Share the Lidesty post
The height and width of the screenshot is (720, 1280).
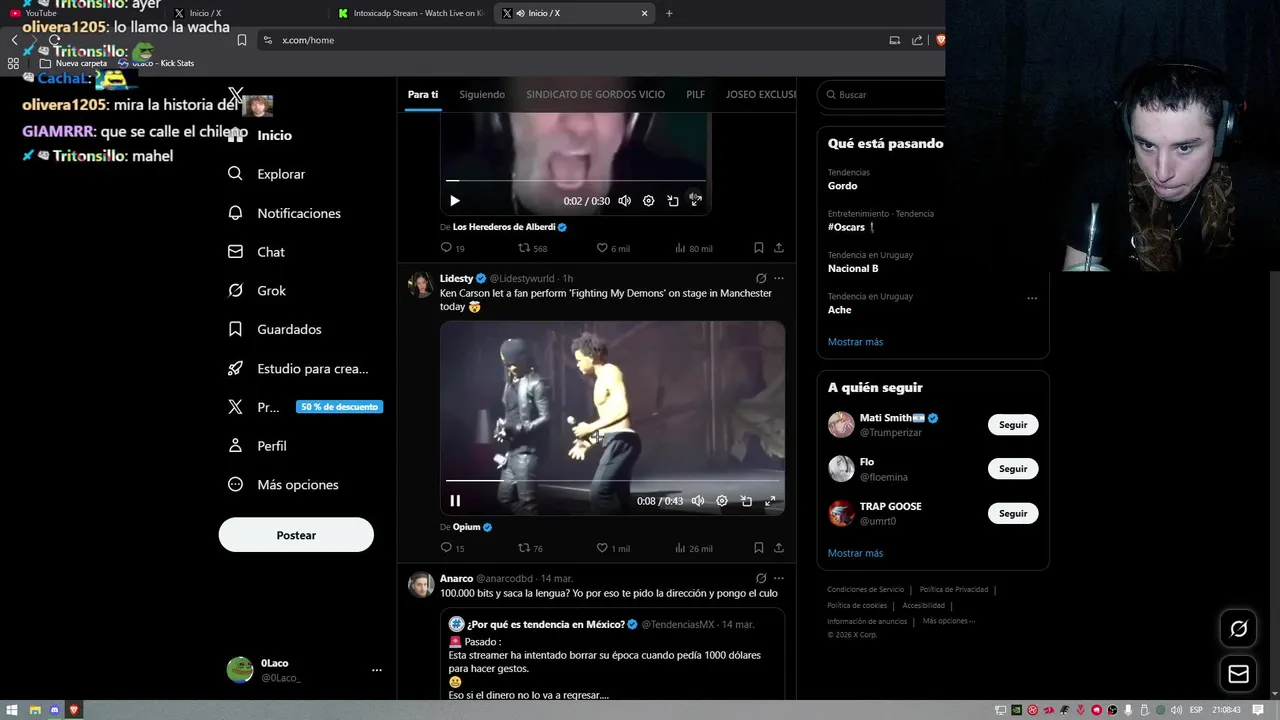point(779,548)
